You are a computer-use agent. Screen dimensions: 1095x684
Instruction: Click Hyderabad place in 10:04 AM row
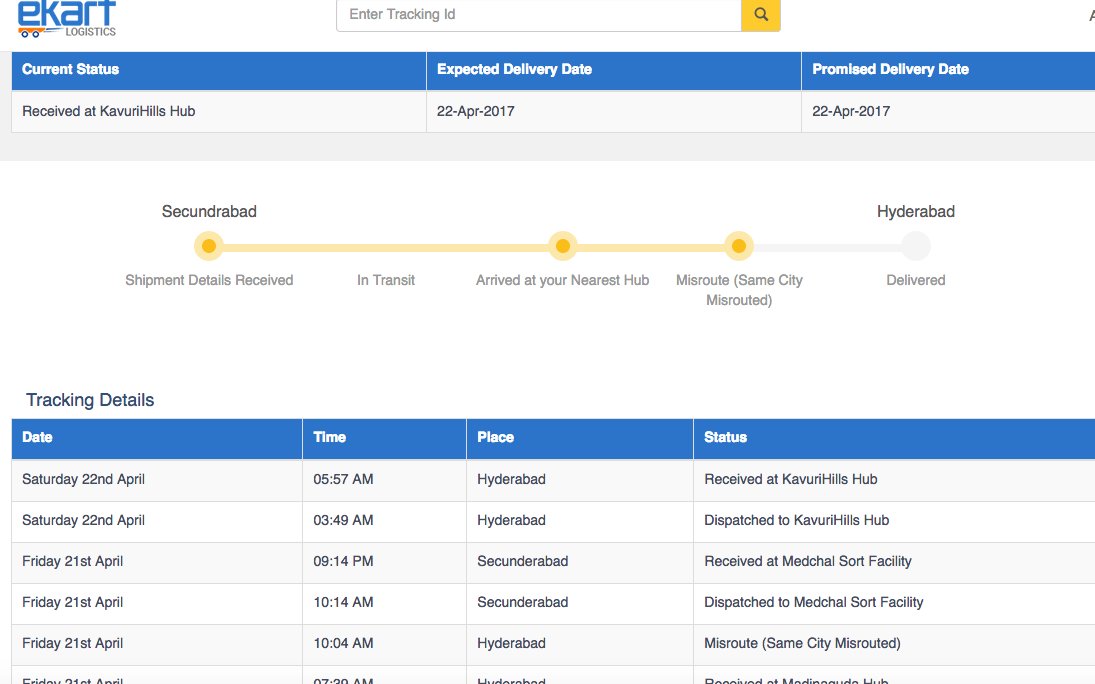pos(511,643)
